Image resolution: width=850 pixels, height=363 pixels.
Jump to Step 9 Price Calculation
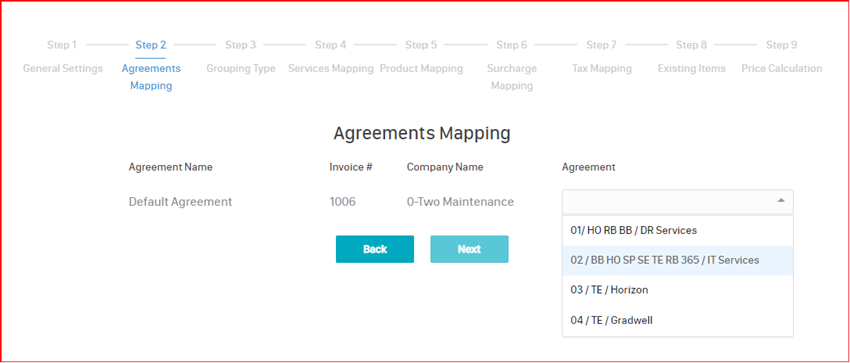(782, 57)
